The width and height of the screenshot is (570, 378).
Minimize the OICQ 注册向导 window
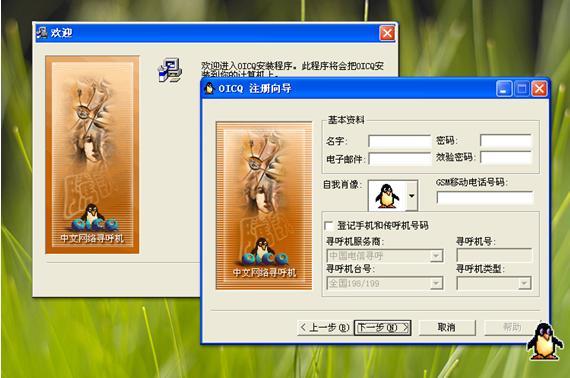click(504, 89)
